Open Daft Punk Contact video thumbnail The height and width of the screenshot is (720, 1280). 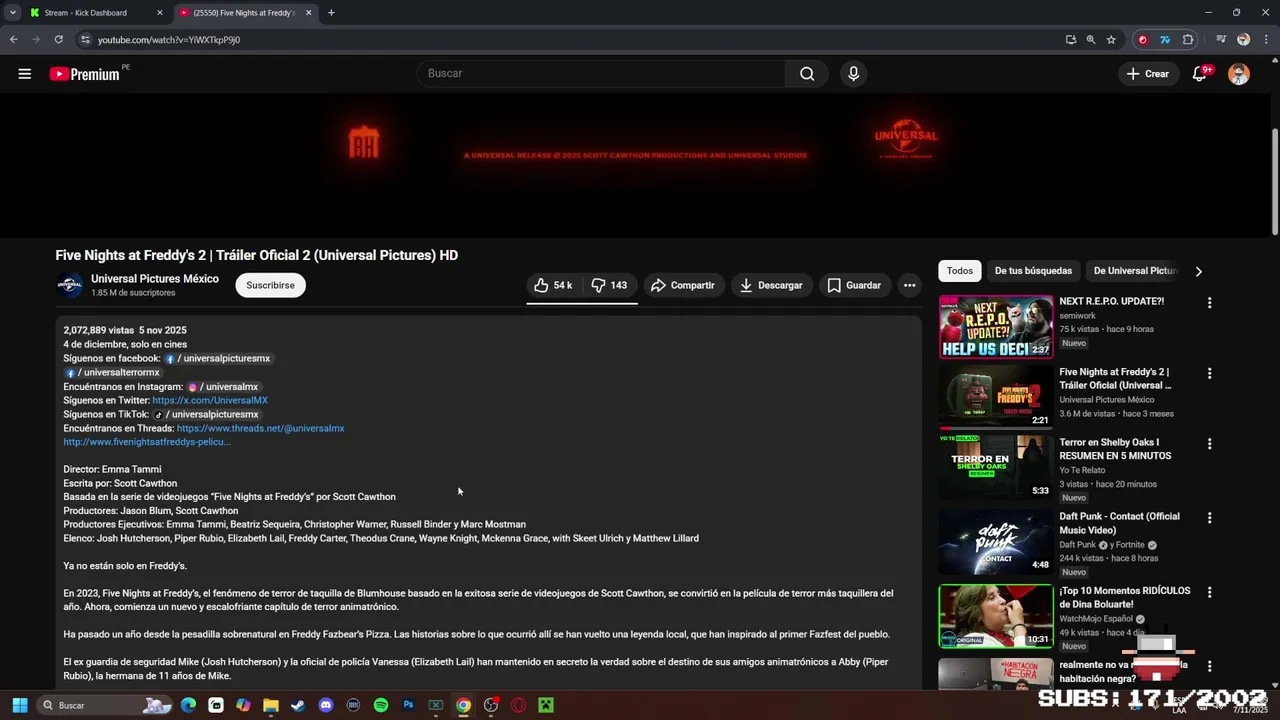pos(996,542)
